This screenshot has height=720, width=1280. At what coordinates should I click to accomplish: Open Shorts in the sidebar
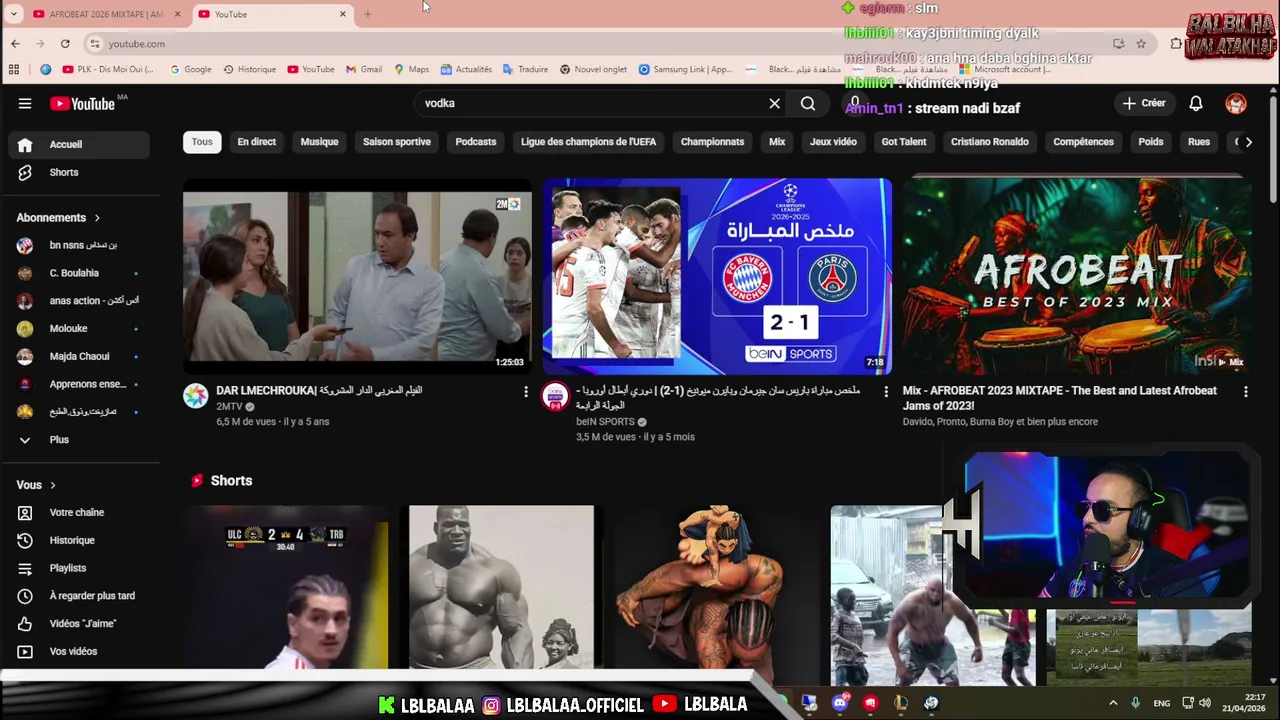tap(79, 172)
